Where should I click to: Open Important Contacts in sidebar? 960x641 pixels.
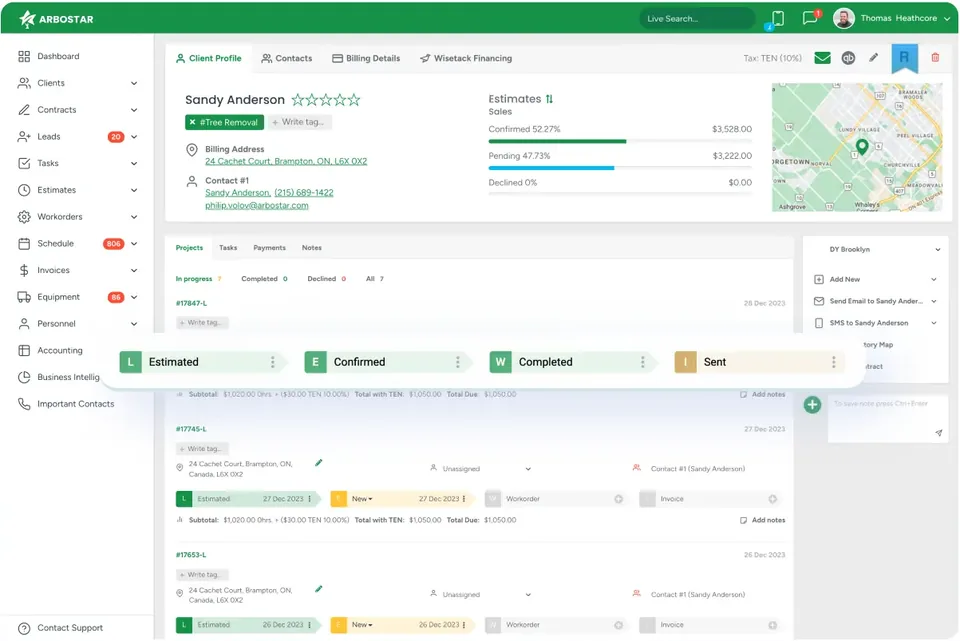tap(75, 404)
